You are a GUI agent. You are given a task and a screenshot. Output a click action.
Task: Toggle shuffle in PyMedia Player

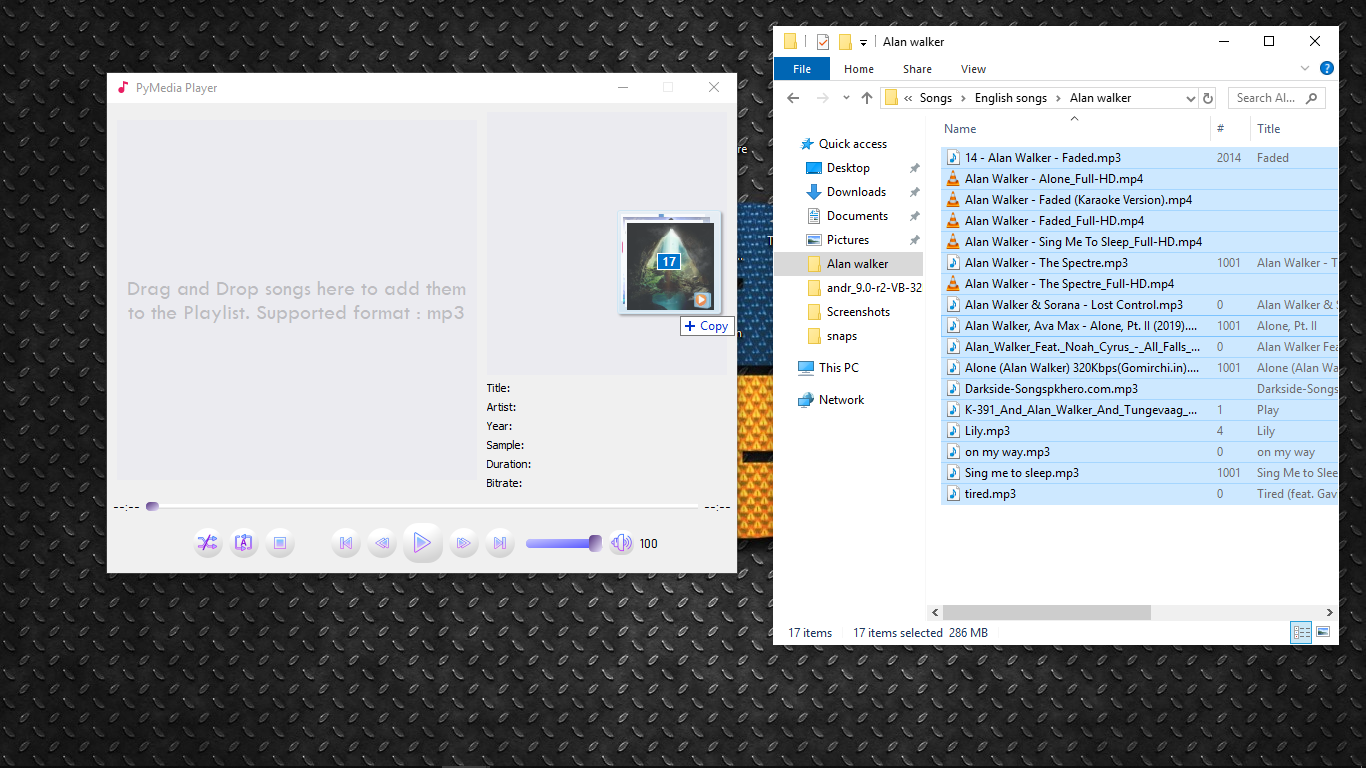pos(207,543)
